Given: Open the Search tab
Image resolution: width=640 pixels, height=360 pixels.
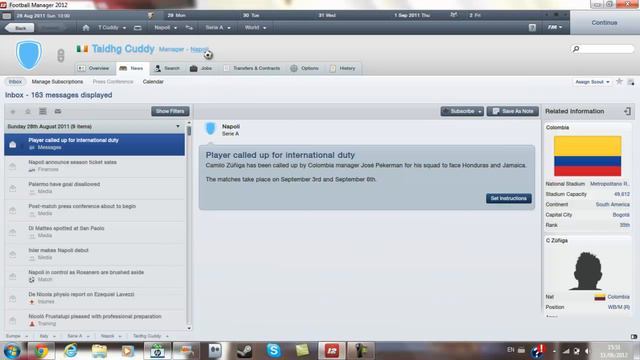Looking at the screenshot, I should click(x=167, y=68).
